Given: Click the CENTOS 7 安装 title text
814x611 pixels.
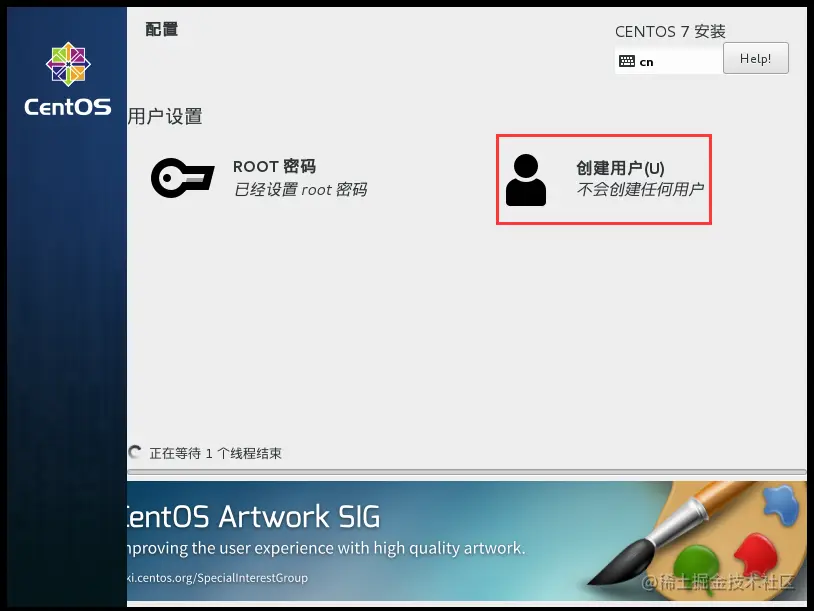Looking at the screenshot, I should 670,32.
